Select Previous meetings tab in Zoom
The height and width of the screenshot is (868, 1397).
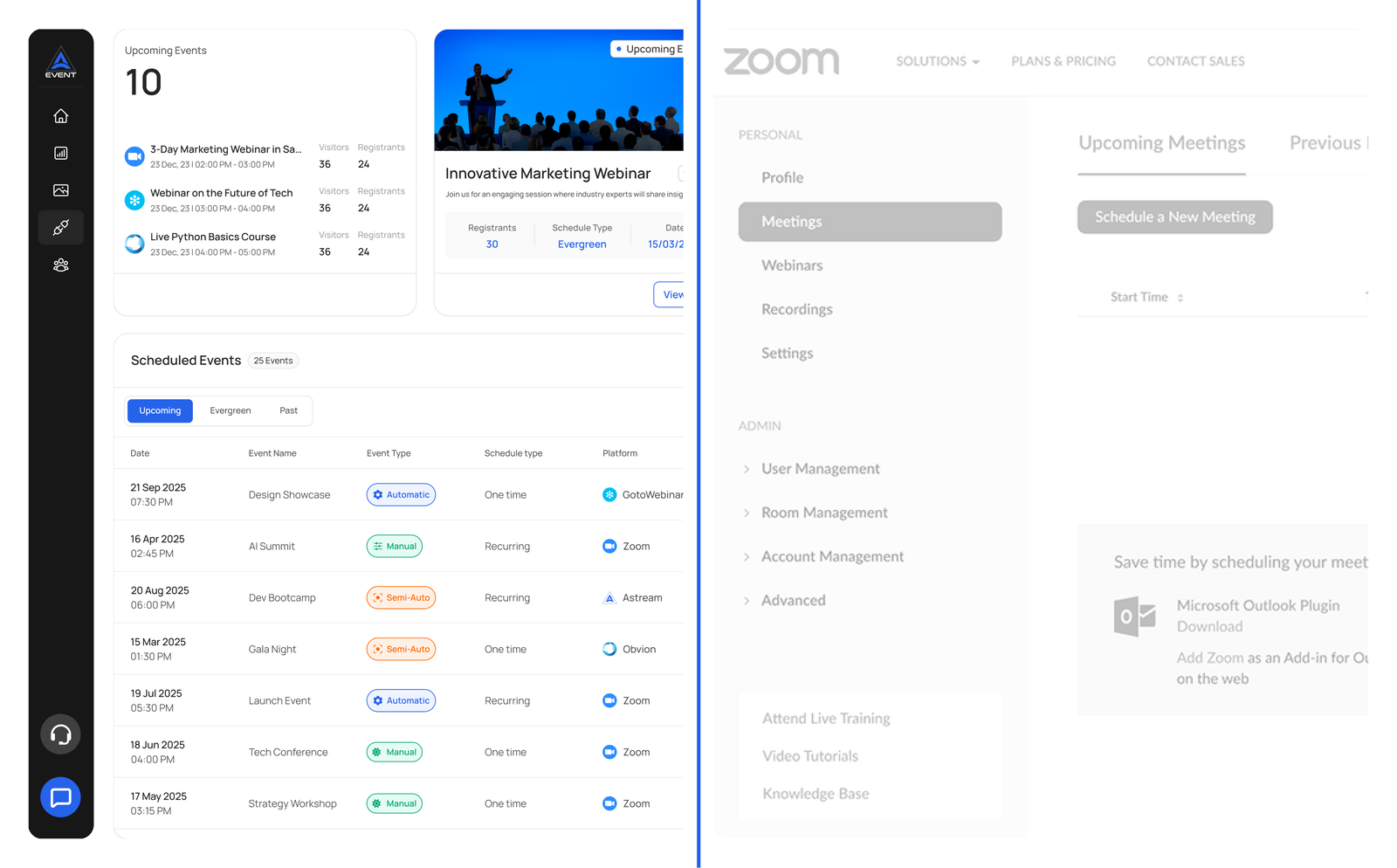coord(1328,143)
